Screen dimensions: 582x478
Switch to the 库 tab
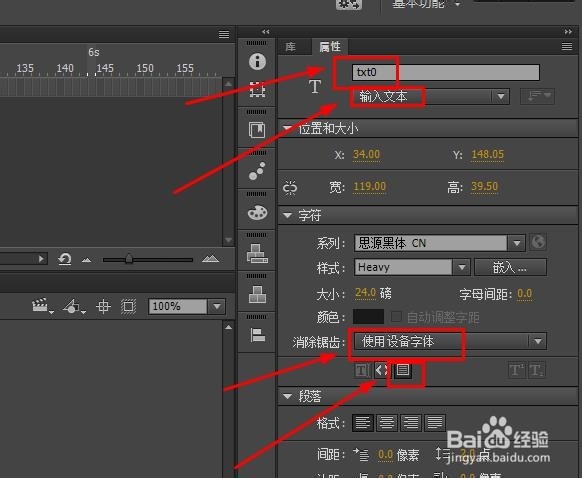[x=291, y=47]
